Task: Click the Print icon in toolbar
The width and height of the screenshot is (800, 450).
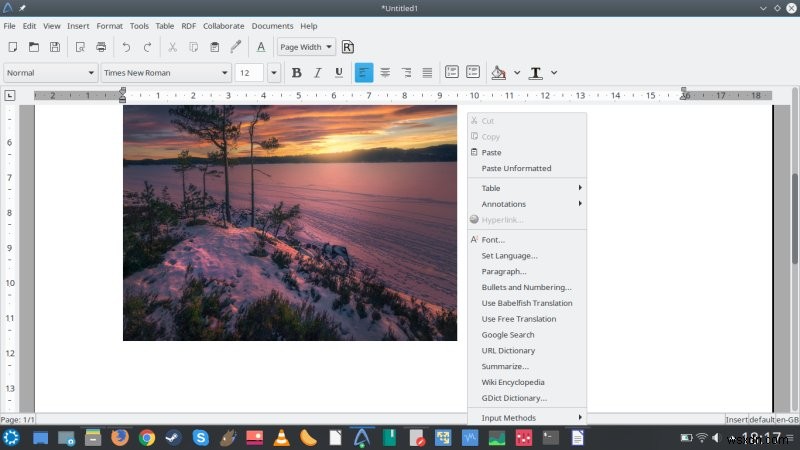Action: pyautogui.click(x=101, y=47)
